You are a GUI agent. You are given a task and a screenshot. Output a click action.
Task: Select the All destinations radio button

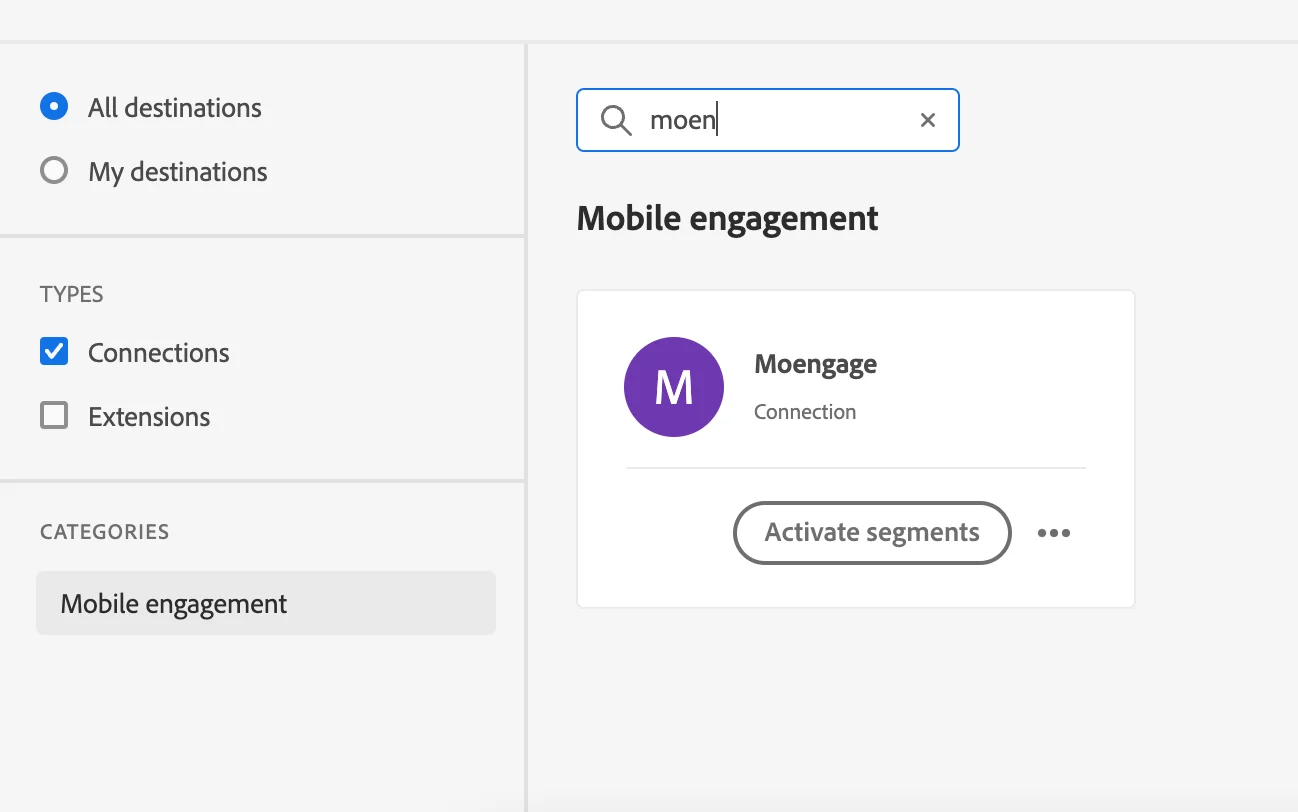(54, 107)
